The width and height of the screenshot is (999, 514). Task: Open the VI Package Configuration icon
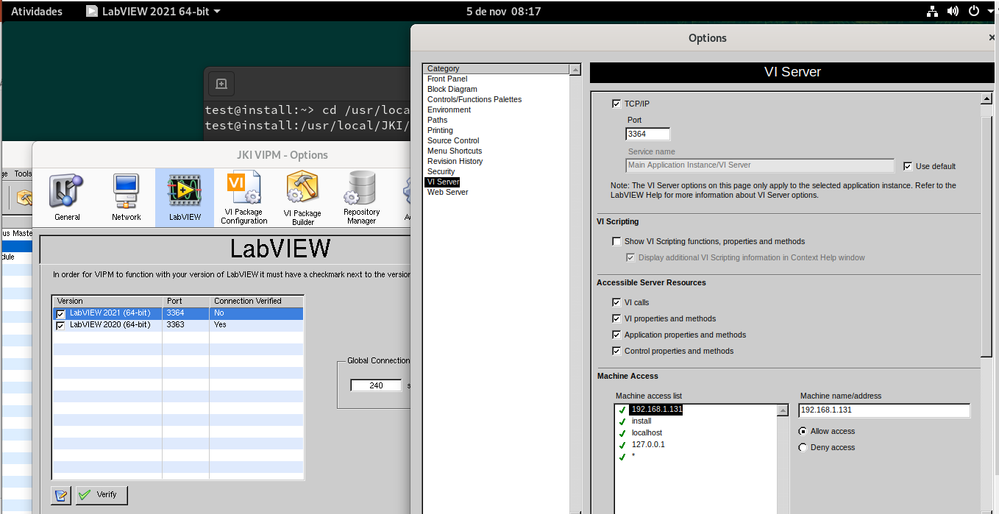[x=244, y=196]
